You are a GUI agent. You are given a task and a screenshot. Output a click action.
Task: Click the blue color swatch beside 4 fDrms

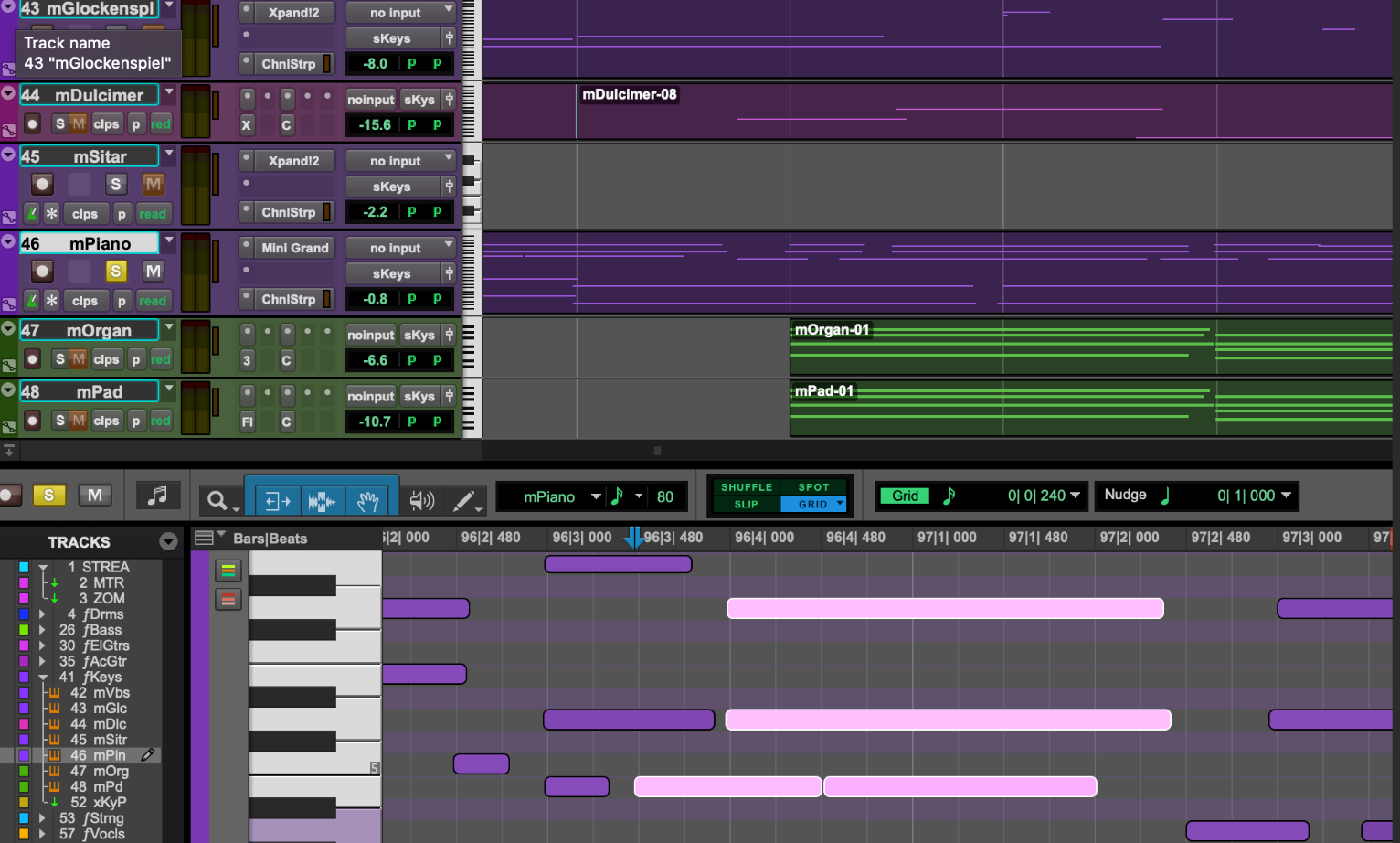click(x=25, y=614)
